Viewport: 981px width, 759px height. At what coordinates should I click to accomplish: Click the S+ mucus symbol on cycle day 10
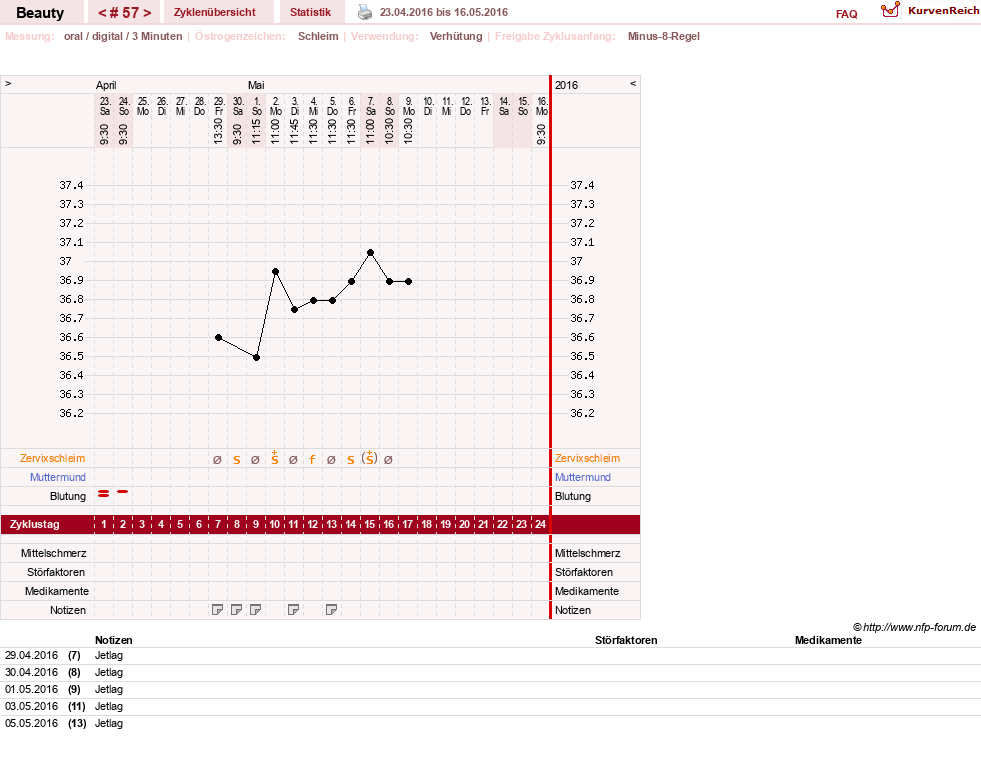(x=275, y=457)
